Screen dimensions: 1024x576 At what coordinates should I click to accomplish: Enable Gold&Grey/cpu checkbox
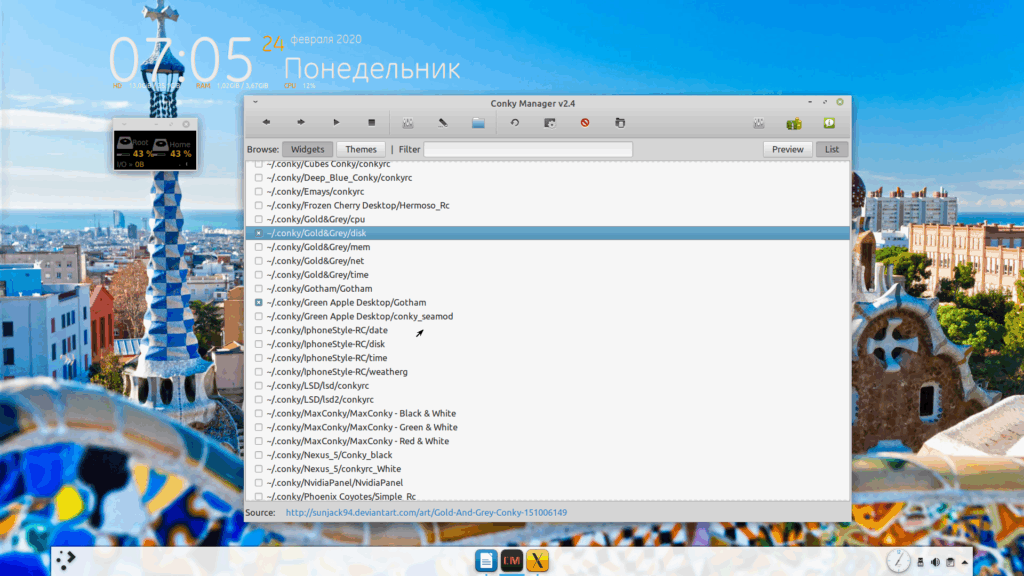(x=259, y=219)
